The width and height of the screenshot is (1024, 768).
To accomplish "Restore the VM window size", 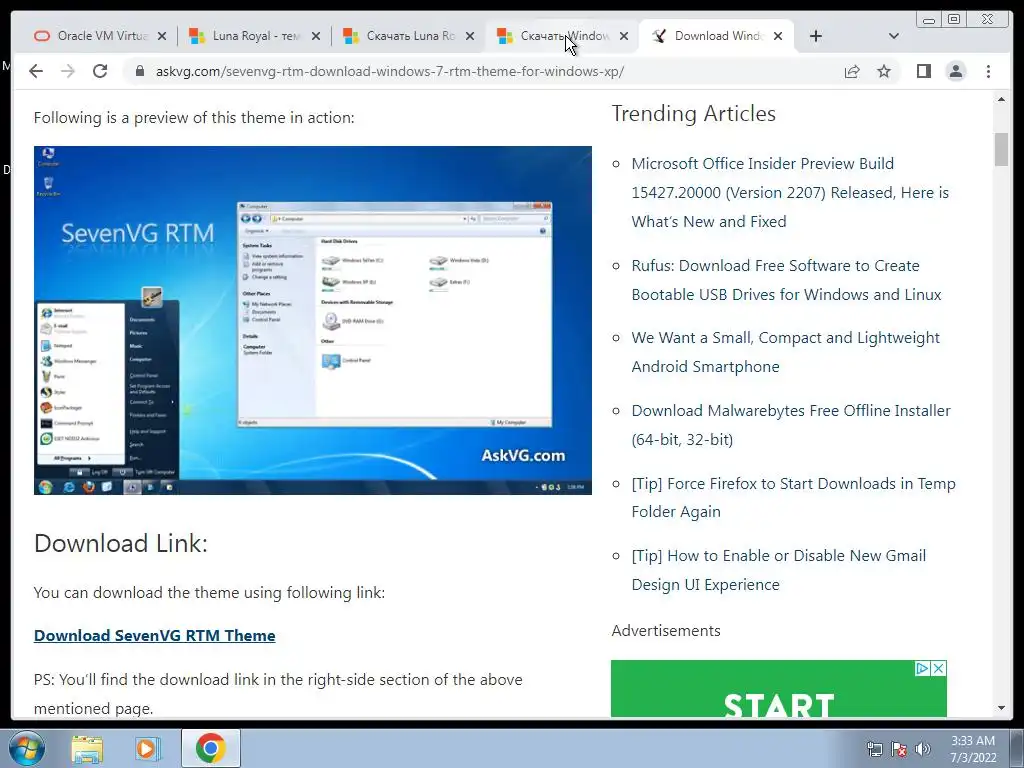I will 954,20.
